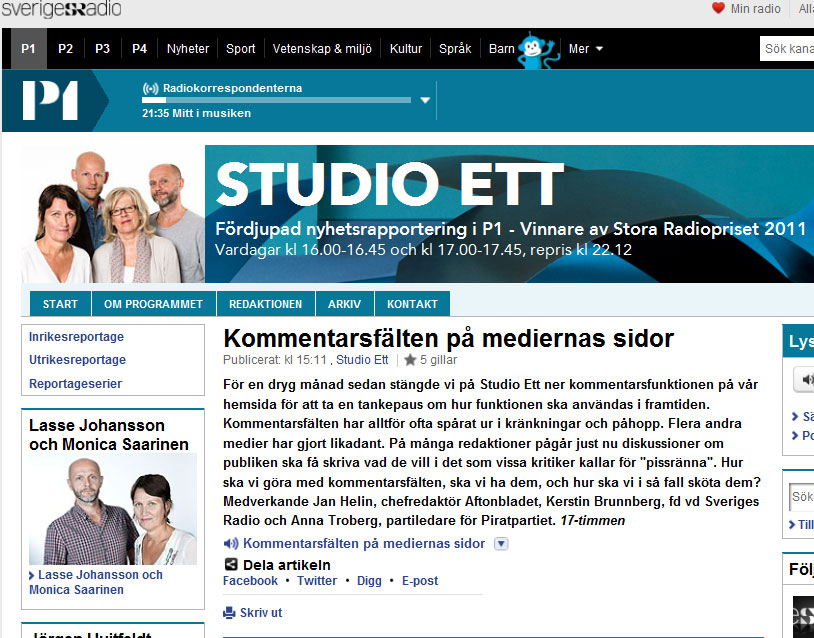This screenshot has width=814, height=638.
Task: Open the Inrikesreportage sidebar link
Action: click(76, 337)
